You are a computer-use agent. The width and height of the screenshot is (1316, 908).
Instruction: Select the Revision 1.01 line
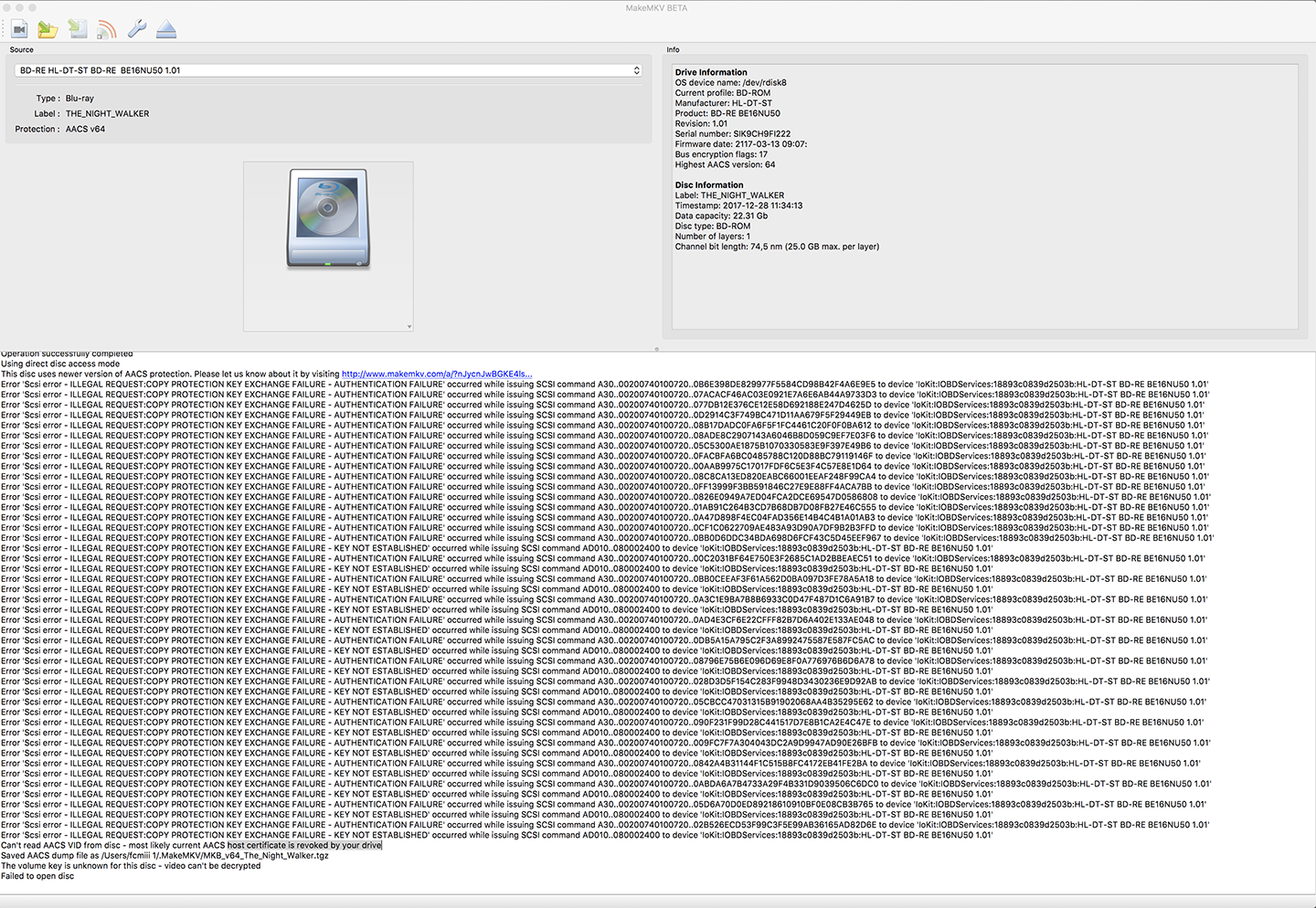(702, 124)
